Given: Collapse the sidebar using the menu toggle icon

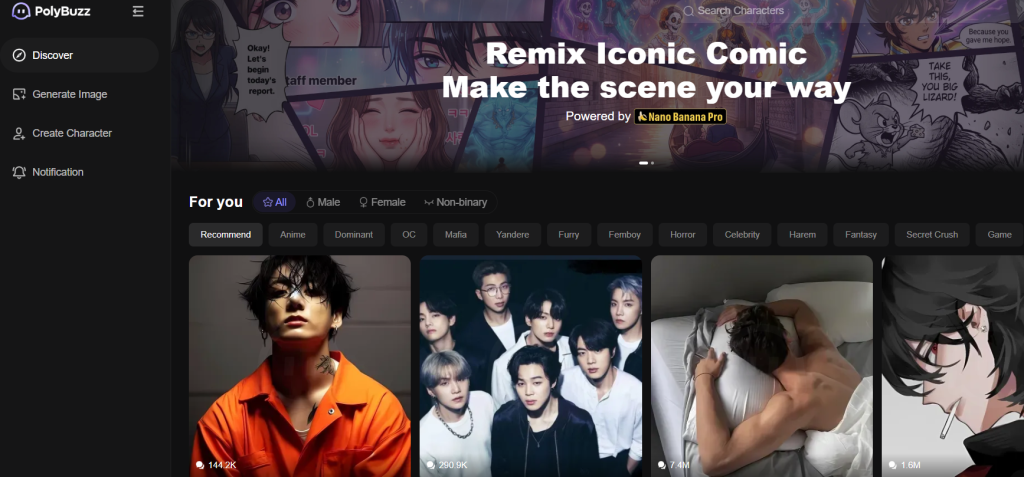Looking at the screenshot, I should pyautogui.click(x=138, y=11).
